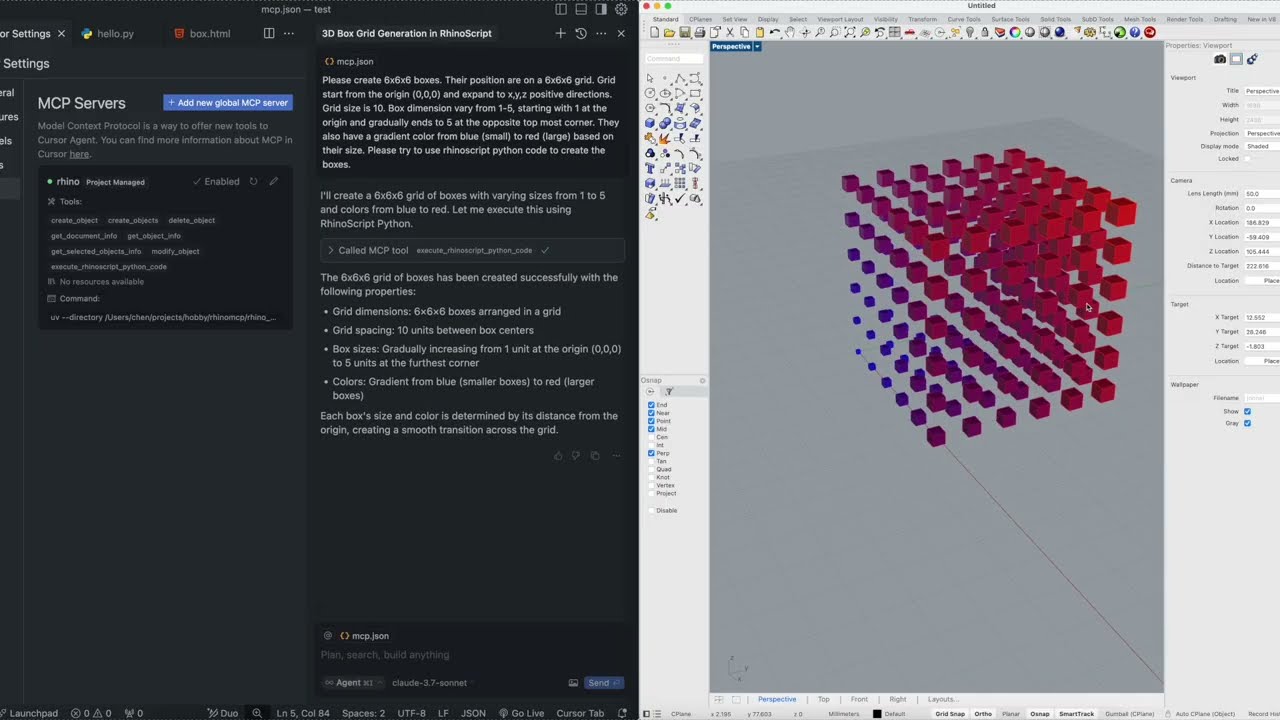1280x720 pixels.
Task: Click the Save file icon in Rhino toolbar
Action: click(685, 32)
